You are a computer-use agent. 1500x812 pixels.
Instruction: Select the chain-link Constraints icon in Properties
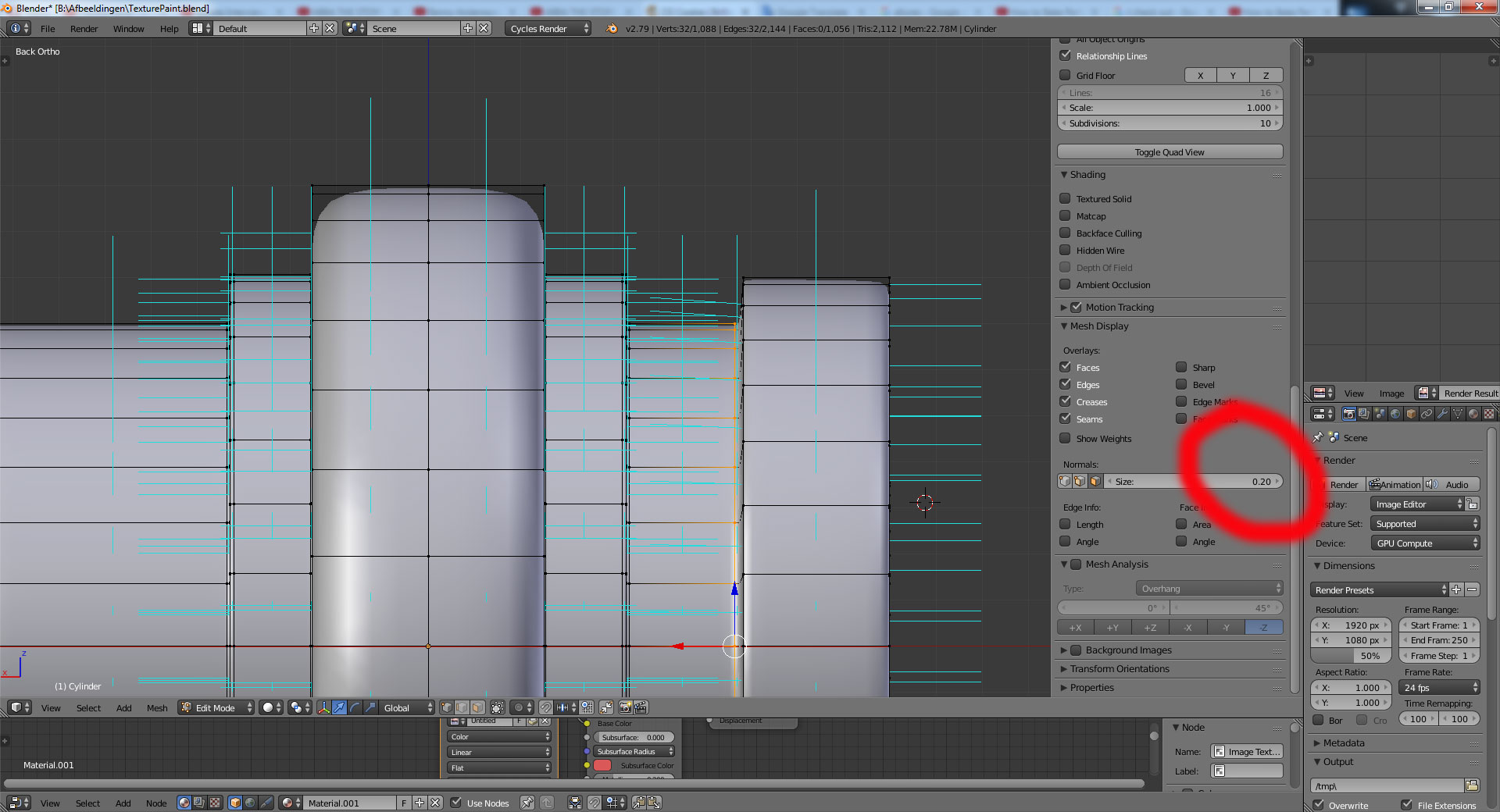1427,414
